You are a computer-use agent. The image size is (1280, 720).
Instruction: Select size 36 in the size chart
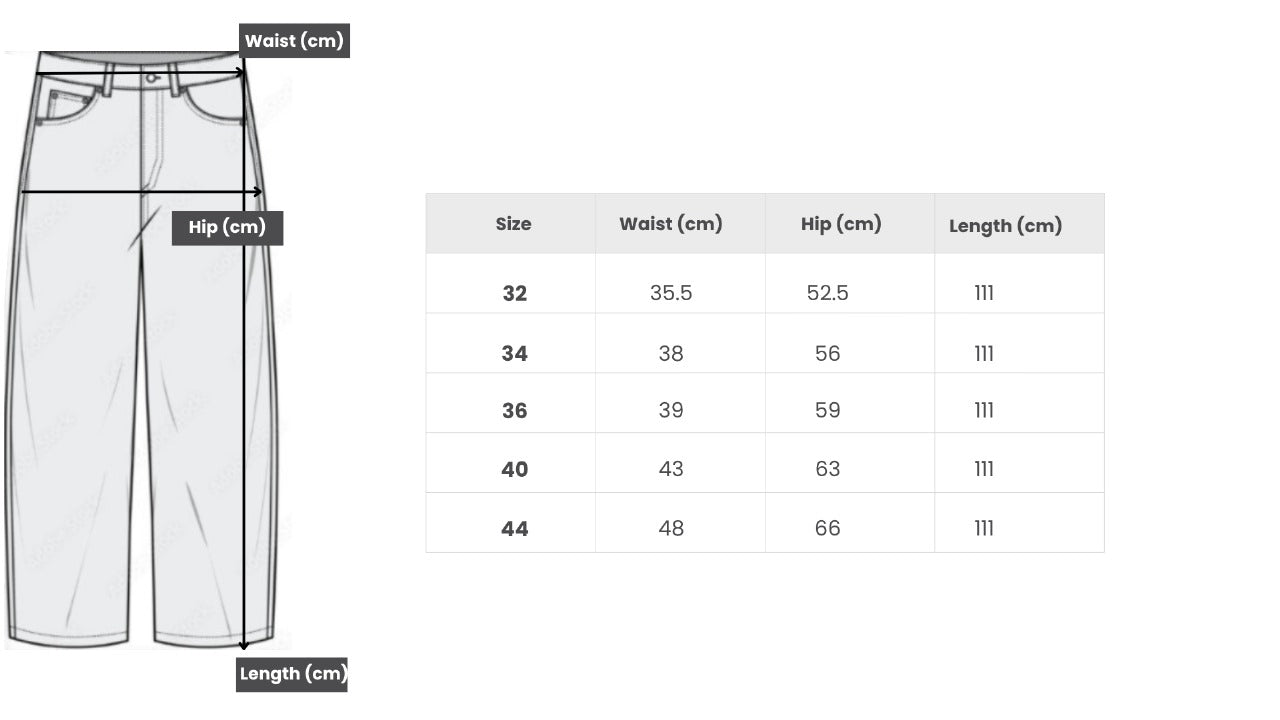pyautogui.click(x=514, y=411)
